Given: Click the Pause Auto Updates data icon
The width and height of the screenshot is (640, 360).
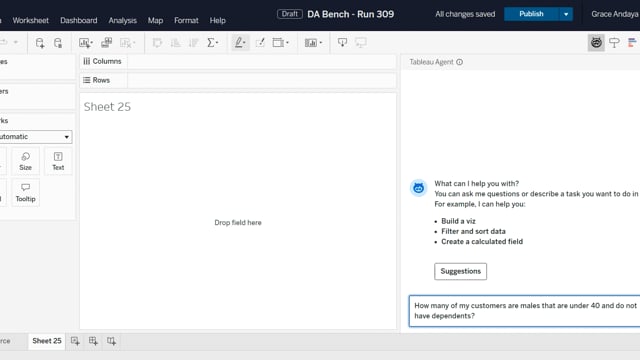Looking at the screenshot, I should 58,42.
